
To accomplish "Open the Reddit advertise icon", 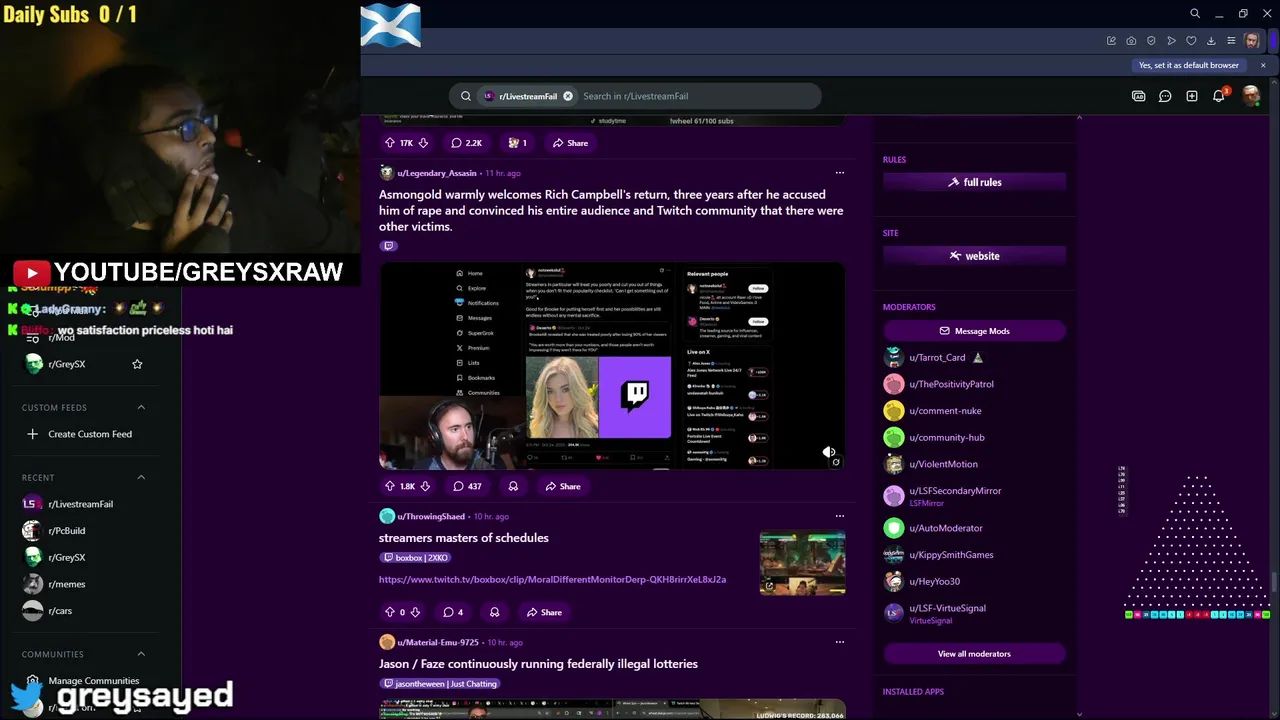I will tap(1138, 96).
